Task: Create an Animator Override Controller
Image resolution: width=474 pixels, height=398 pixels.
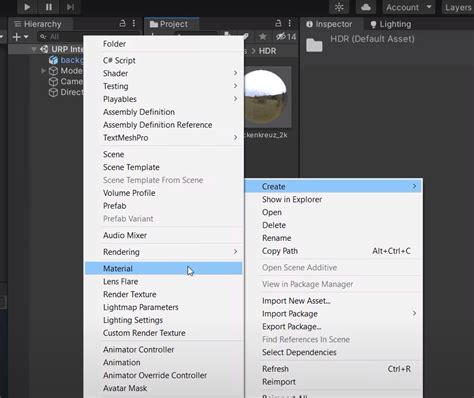Action: (163, 375)
